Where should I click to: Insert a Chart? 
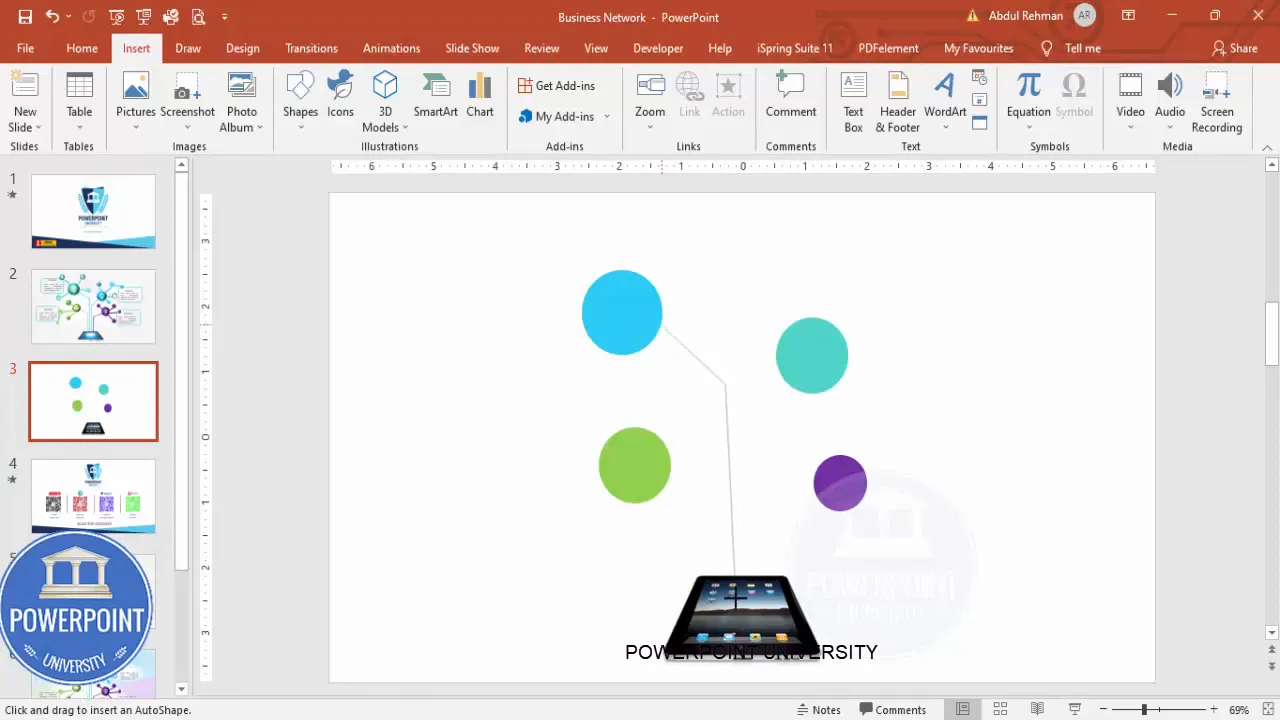(x=480, y=96)
